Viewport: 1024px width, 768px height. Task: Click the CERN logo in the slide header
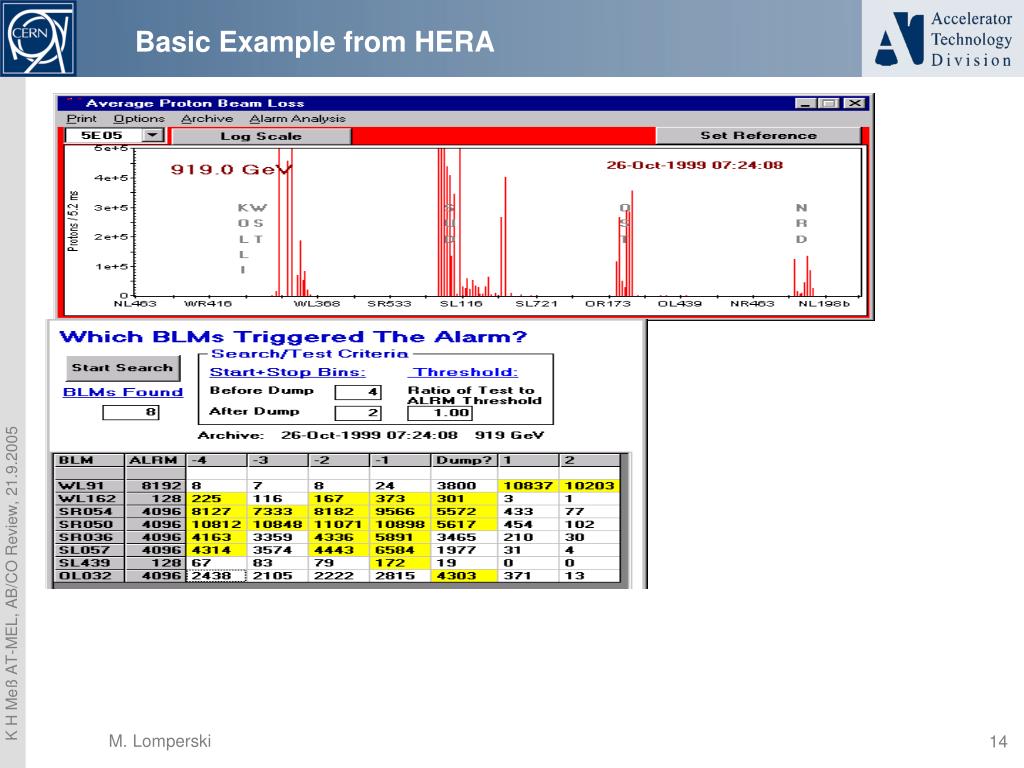click(x=39, y=38)
